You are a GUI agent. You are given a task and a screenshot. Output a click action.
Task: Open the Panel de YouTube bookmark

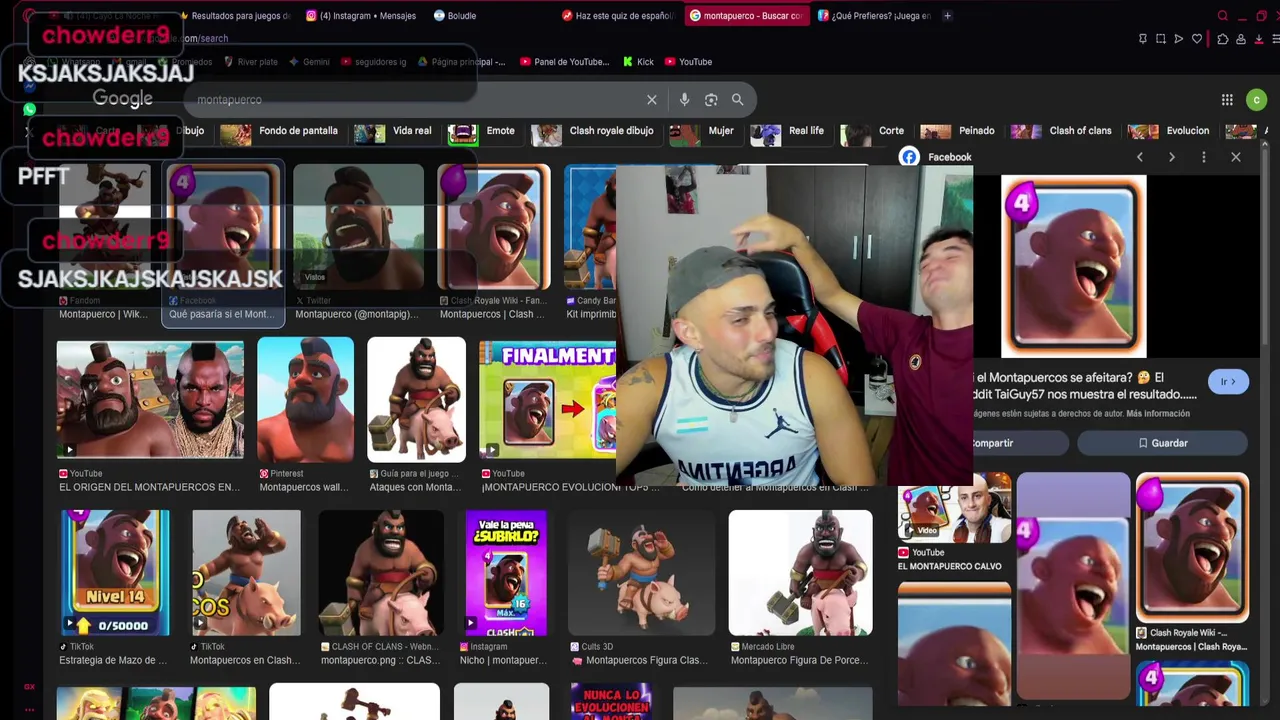pyautogui.click(x=564, y=62)
